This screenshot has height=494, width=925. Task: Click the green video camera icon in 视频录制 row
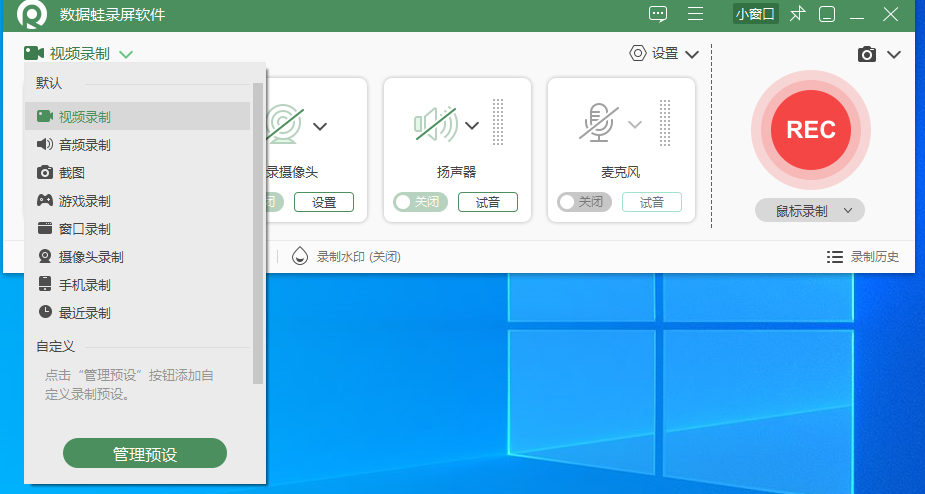tap(45, 116)
